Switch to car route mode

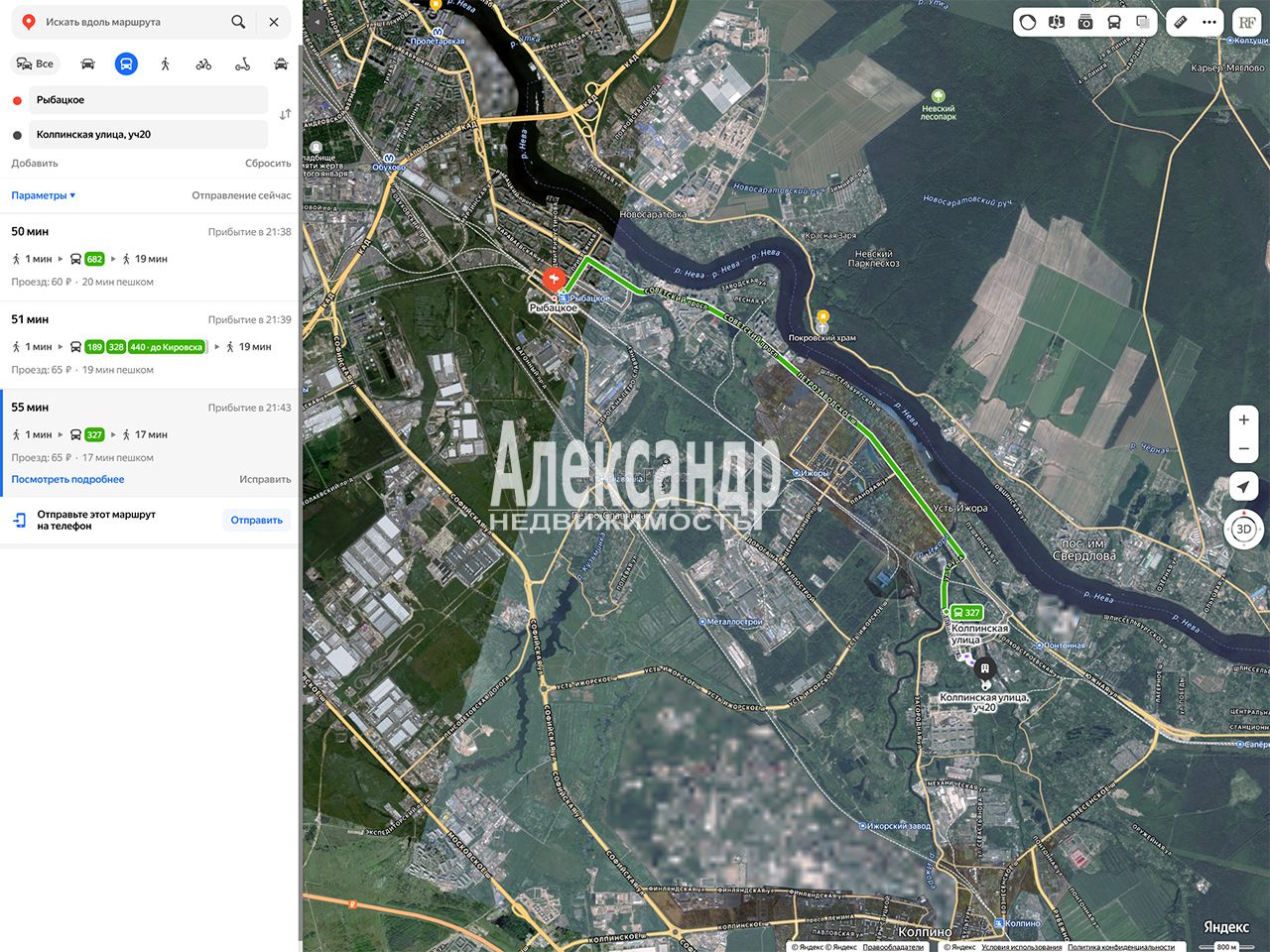click(87, 63)
